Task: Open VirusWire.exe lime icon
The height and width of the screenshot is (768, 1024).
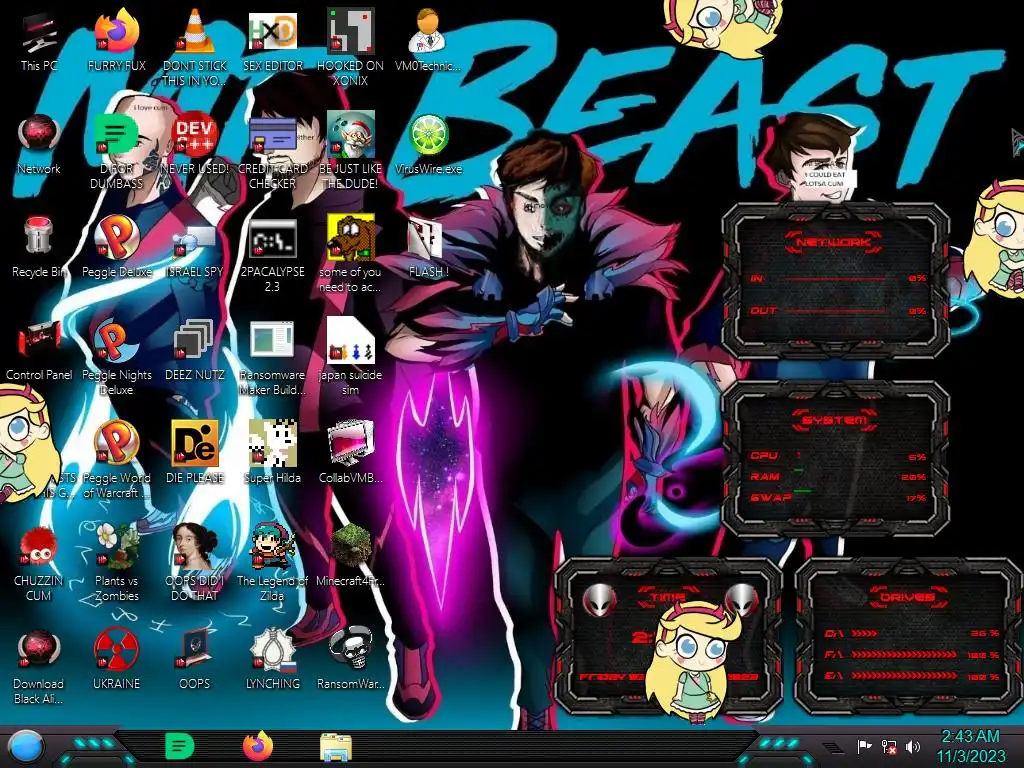Action: pyautogui.click(x=428, y=145)
